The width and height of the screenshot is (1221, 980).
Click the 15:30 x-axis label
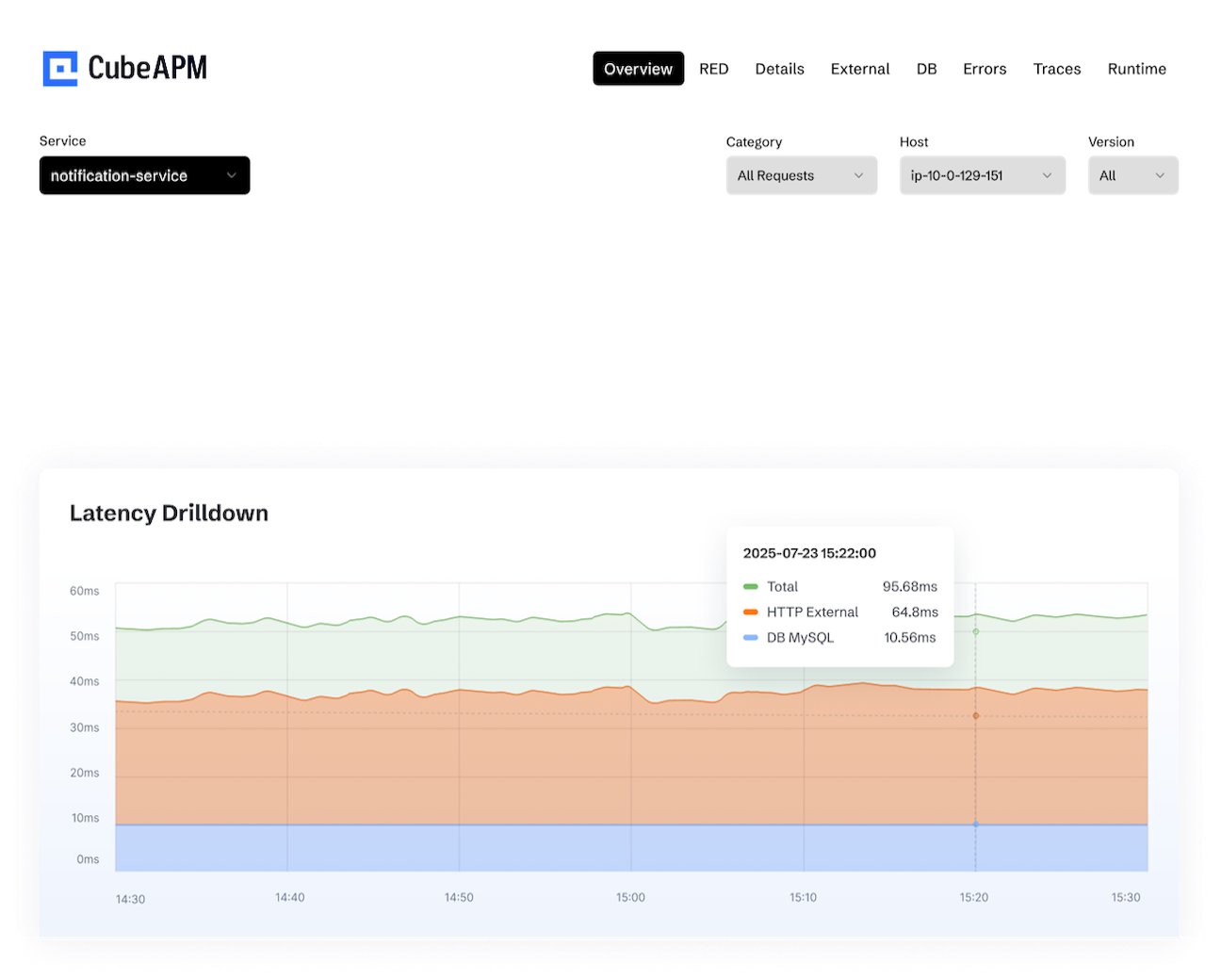click(1125, 897)
